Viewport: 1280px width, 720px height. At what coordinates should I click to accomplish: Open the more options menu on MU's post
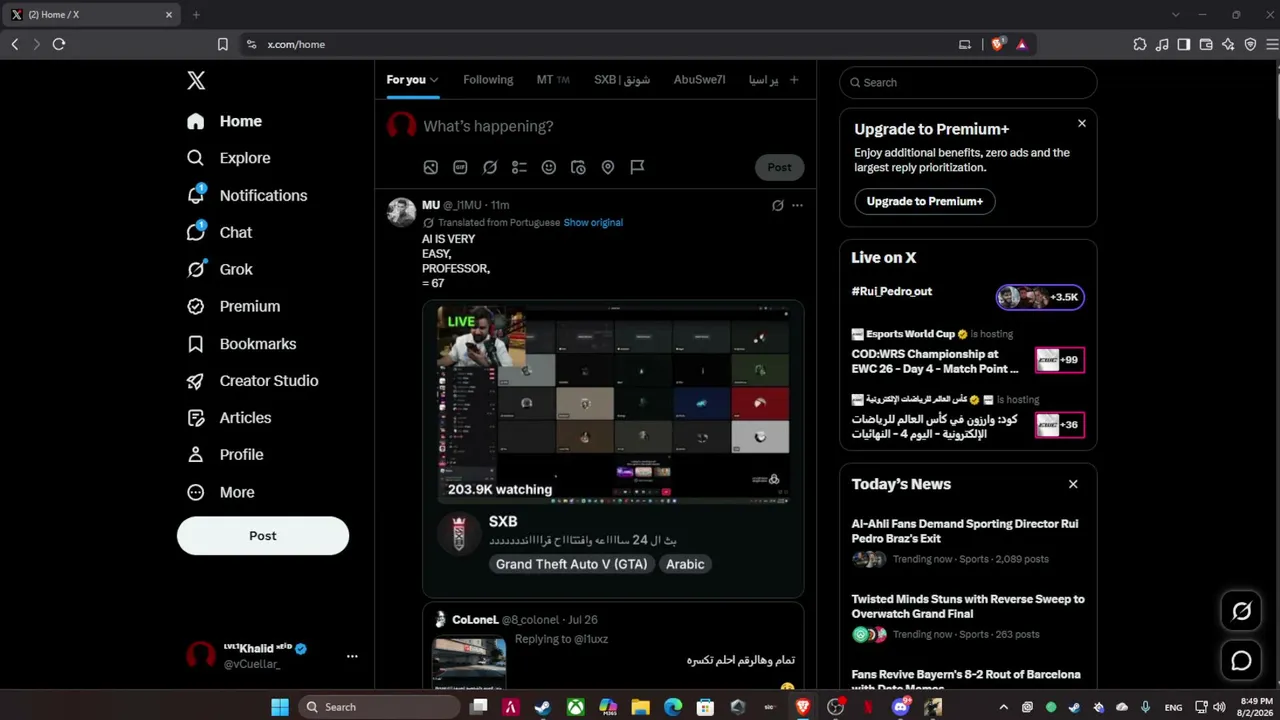tap(797, 205)
